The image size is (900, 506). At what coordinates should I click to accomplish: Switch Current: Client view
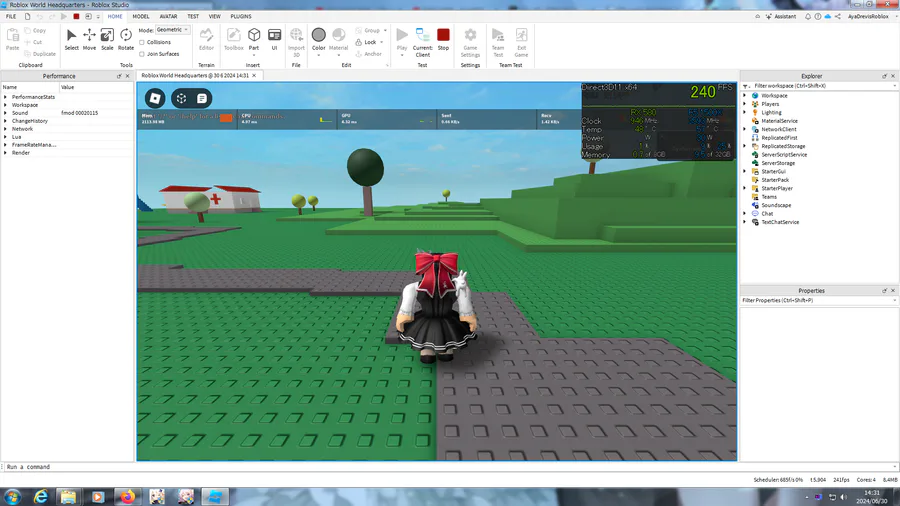tap(422, 42)
